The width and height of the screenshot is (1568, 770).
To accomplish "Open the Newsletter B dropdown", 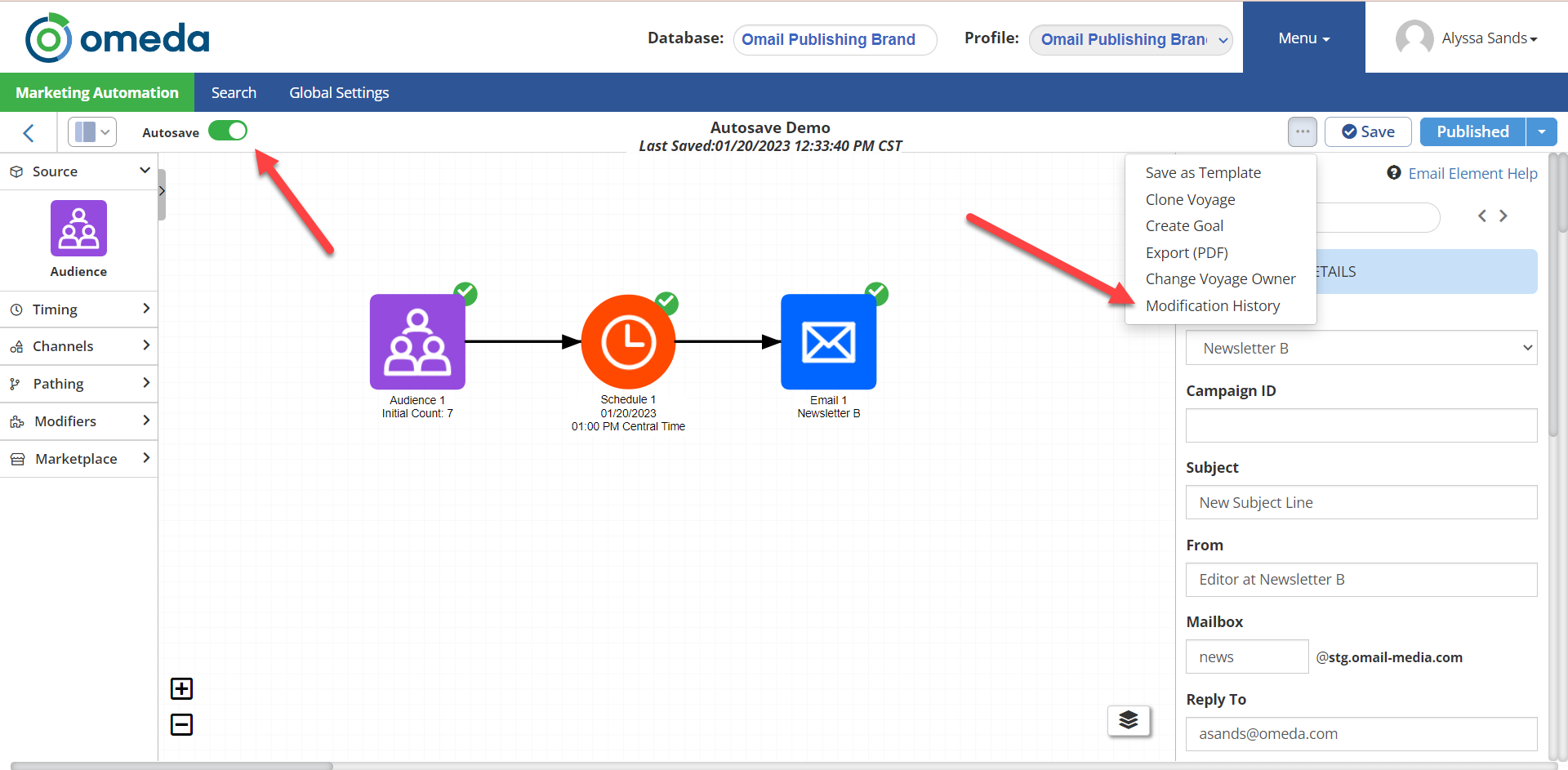I will 1361,348.
